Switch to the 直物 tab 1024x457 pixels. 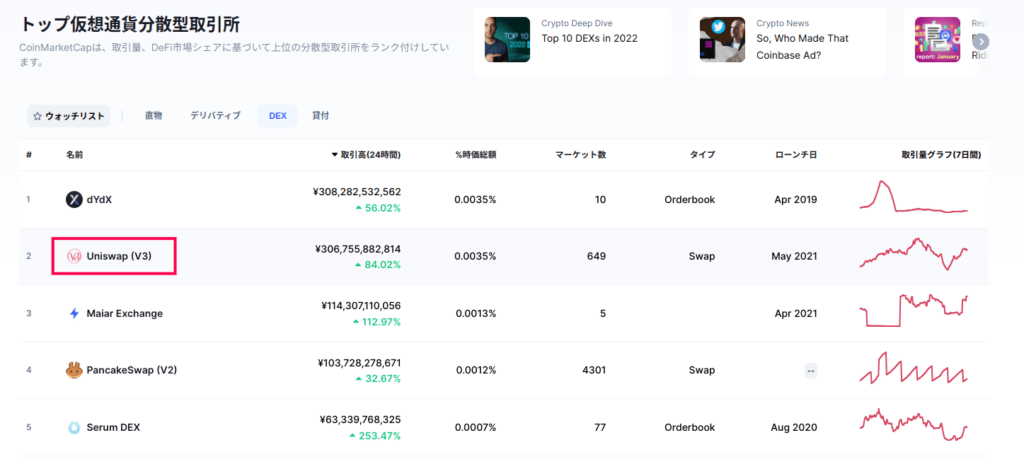[x=153, y=116]
